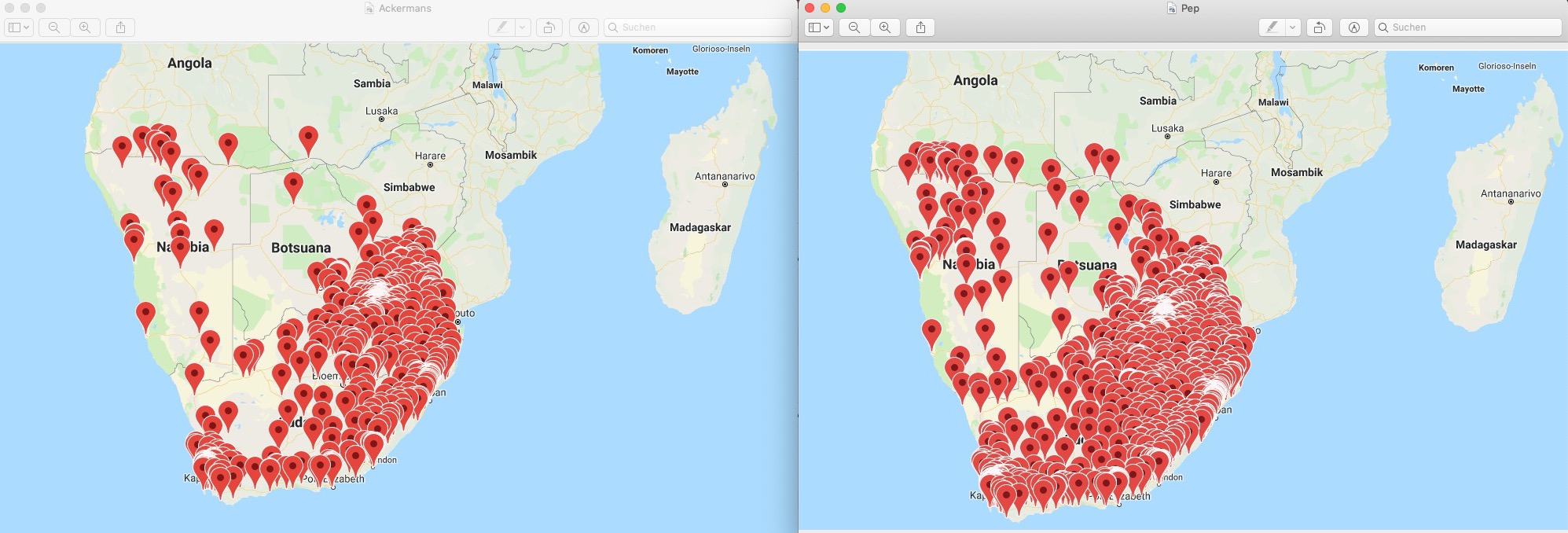Click Mosambik label on Ackermans map
Screen dimensions: 1568x533
[x=511, y=155]
